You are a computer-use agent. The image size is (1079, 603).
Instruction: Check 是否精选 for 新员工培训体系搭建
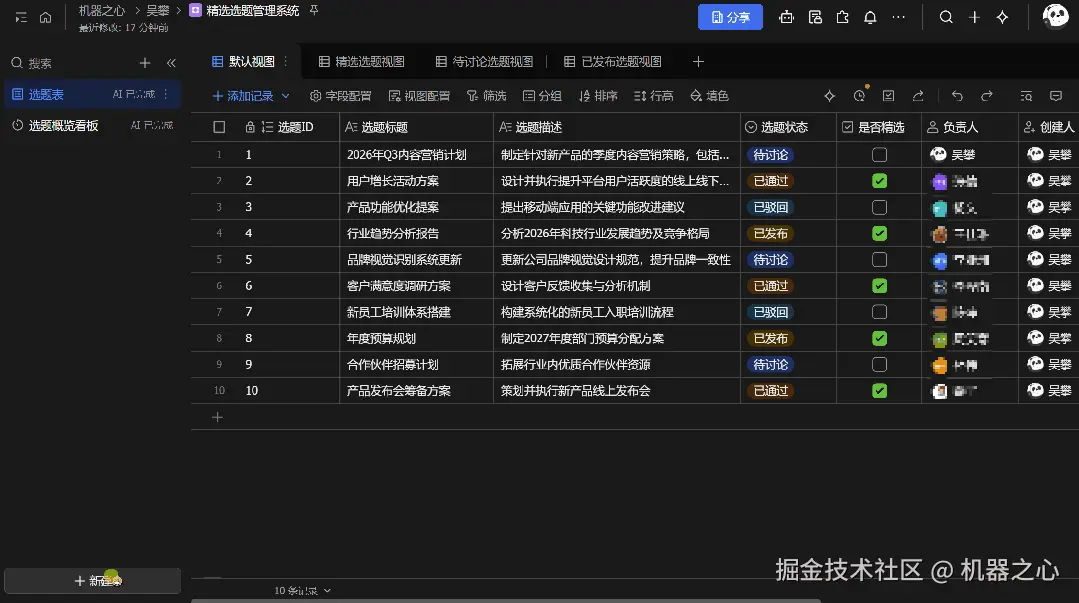(879, 312)
